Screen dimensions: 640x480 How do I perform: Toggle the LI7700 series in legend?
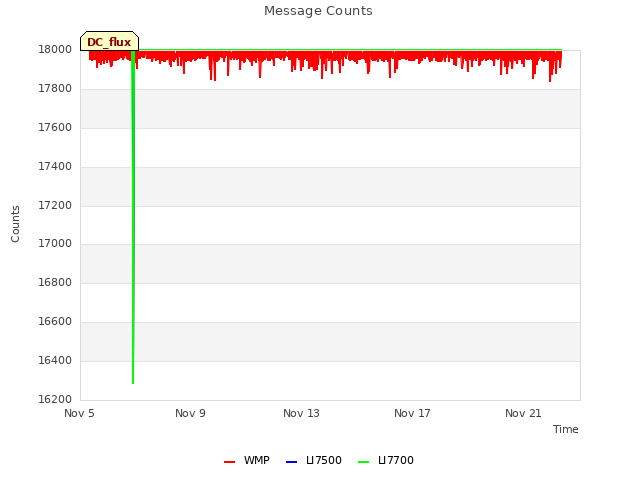point(385,460)
